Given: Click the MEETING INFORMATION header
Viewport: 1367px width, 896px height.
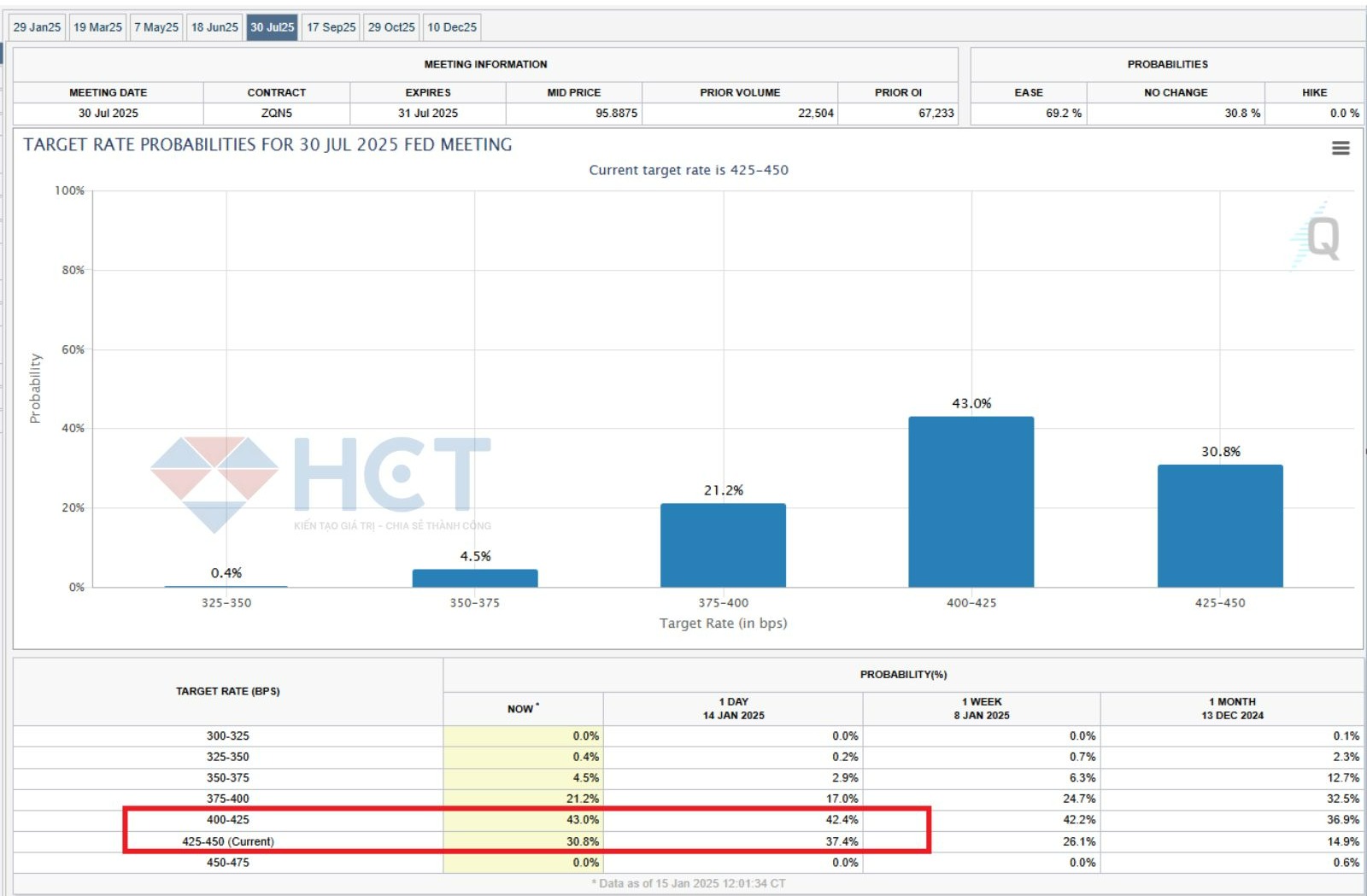Looking at the screenshot, I should [x=485, y=64].
